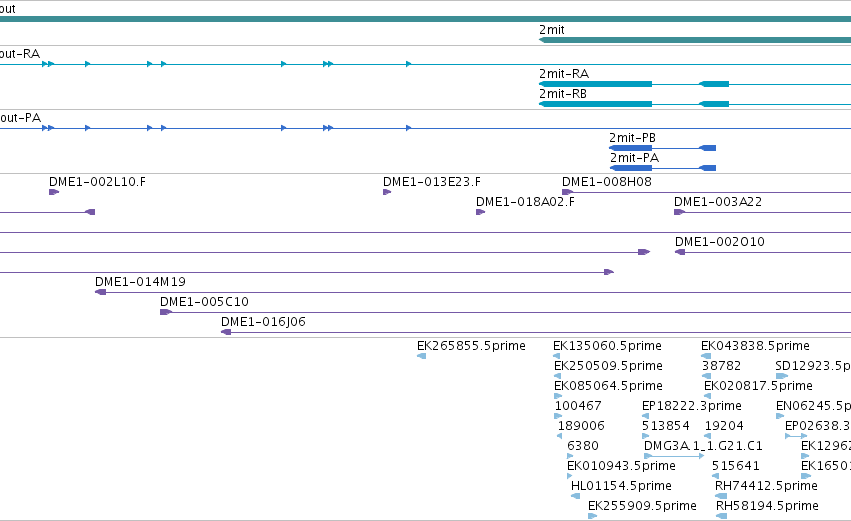851x521 pixels.
Task: Select BAC end DME1-002L10.F
Action: pos(97,182)
